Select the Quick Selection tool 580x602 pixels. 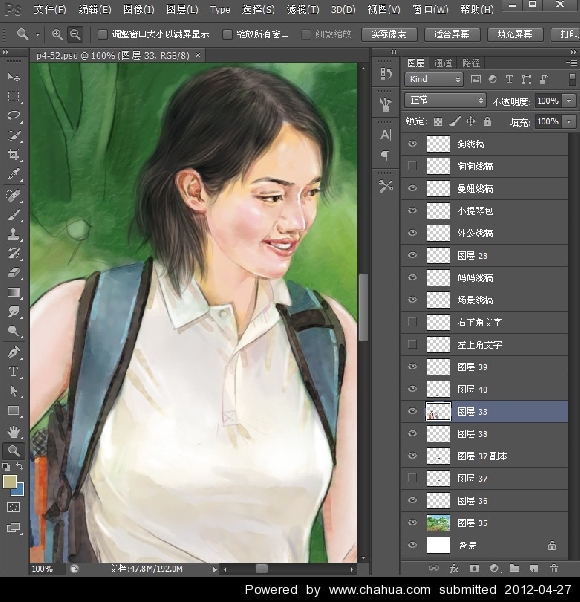click(13, 135)
